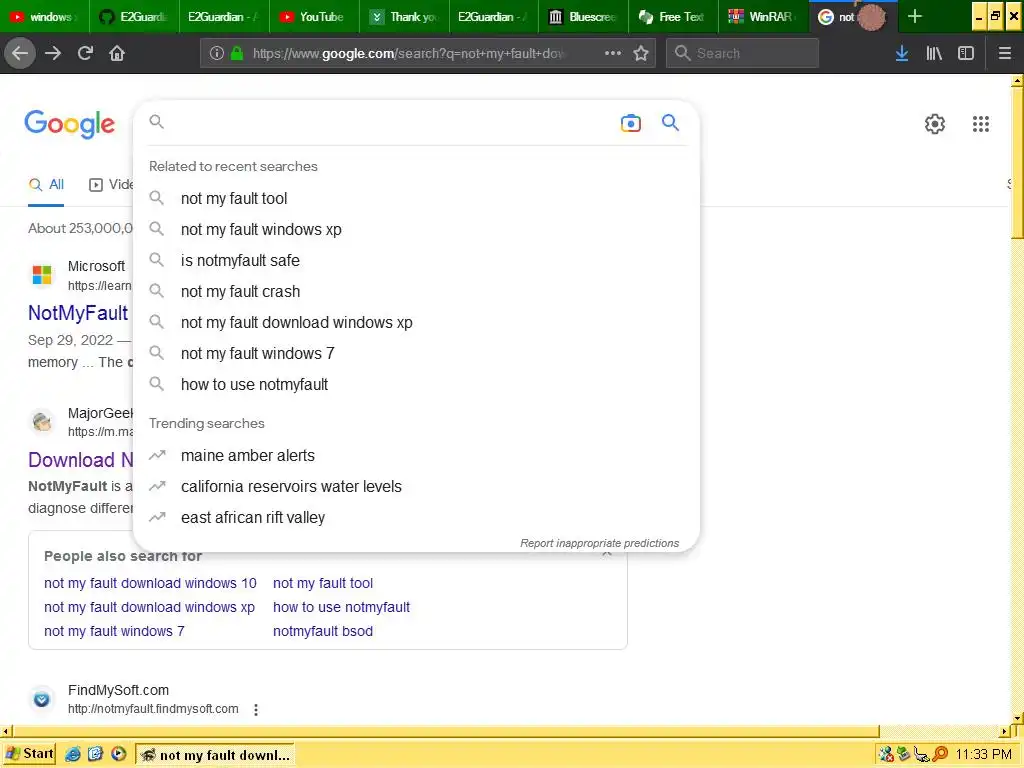Viewport: 1024px width, 768px height.
Task: Open the downloads arrow panel
Action: pyautogui.click(x=902, y=53)
